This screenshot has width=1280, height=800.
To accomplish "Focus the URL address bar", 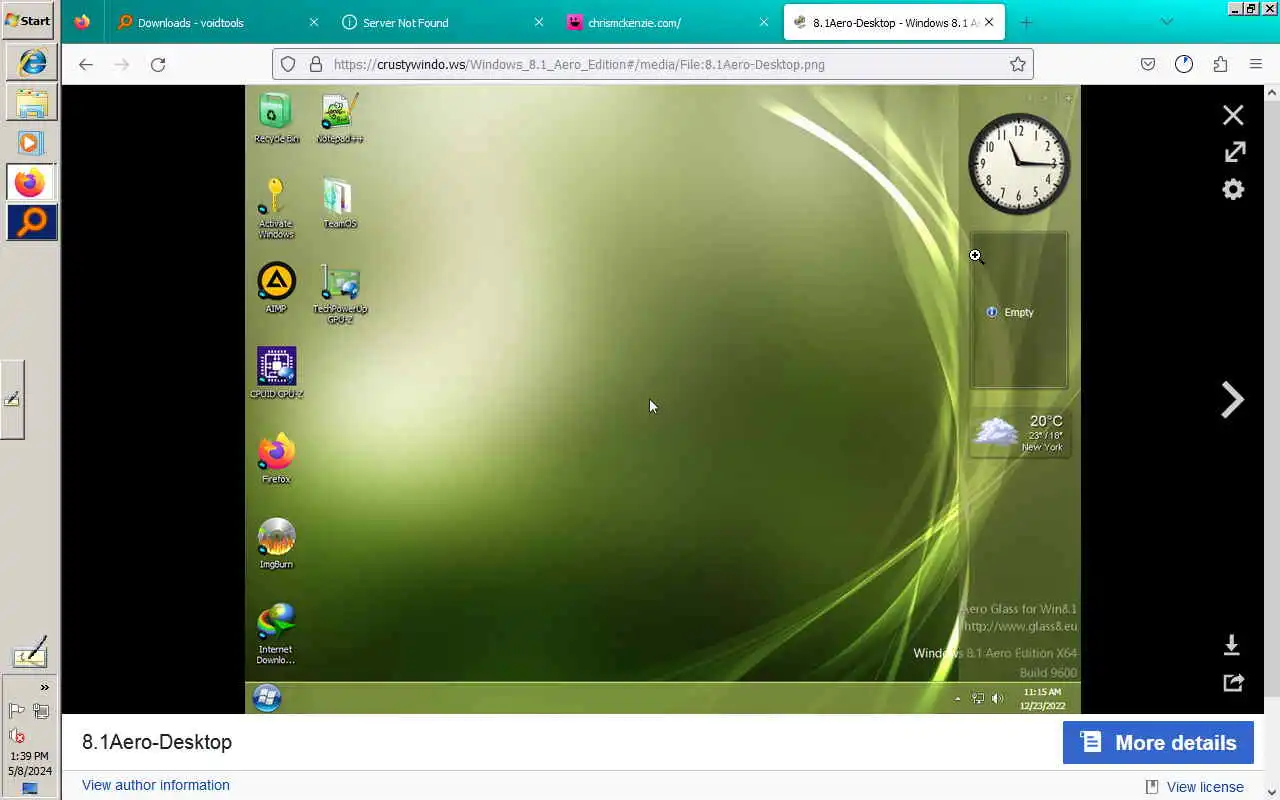I will coord(652,64).
